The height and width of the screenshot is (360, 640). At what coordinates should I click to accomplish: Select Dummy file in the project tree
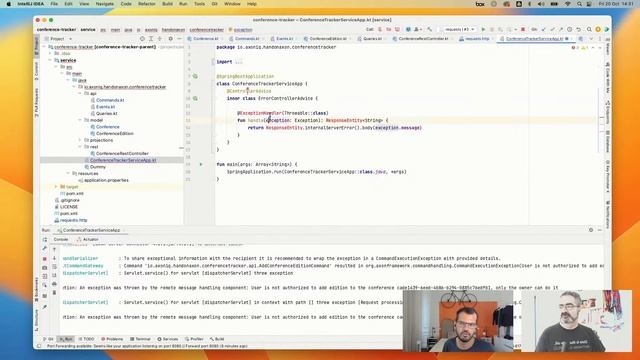tap(98, 167)
